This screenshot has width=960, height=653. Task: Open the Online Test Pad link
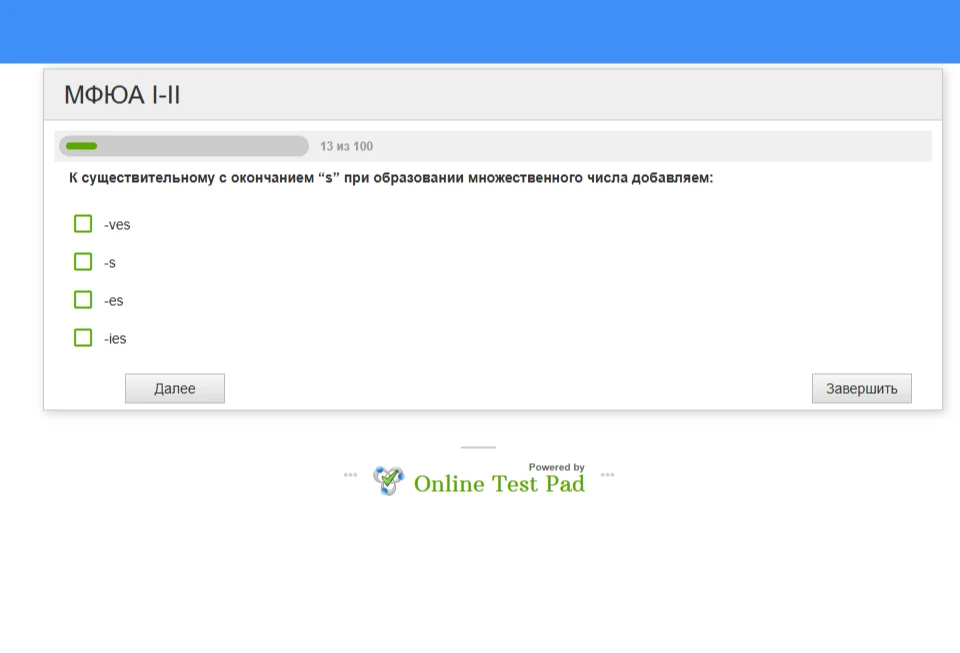(x=499, y=483)
